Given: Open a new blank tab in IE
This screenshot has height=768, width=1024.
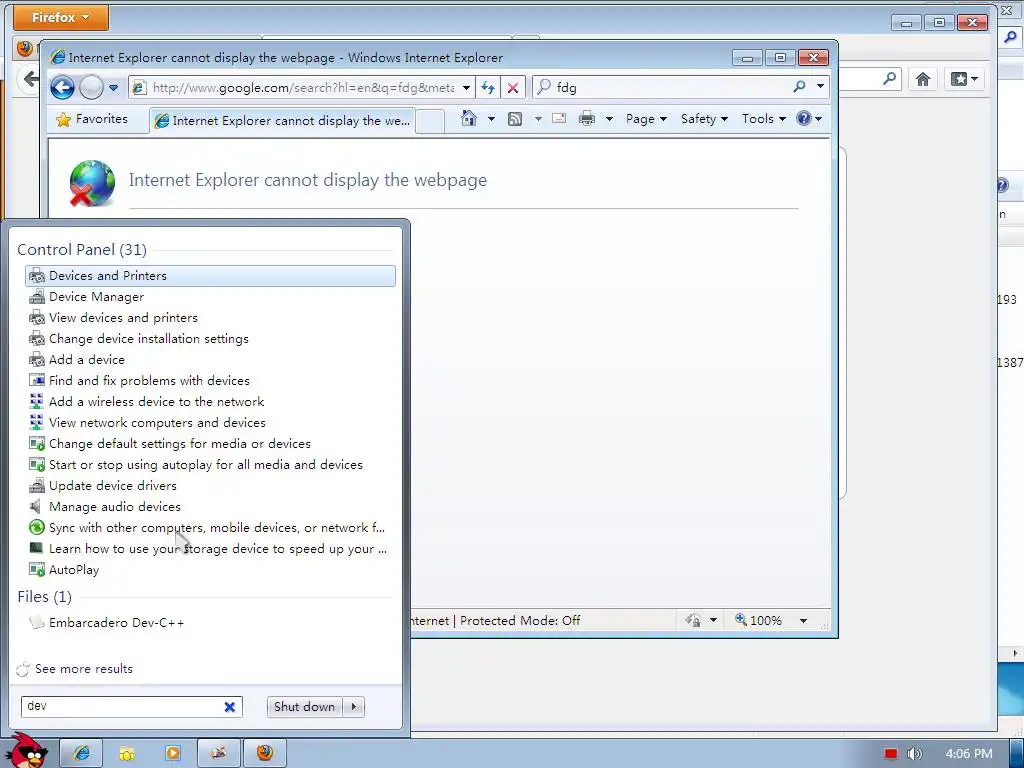Looking at the screenshot, I should (430, 121).
